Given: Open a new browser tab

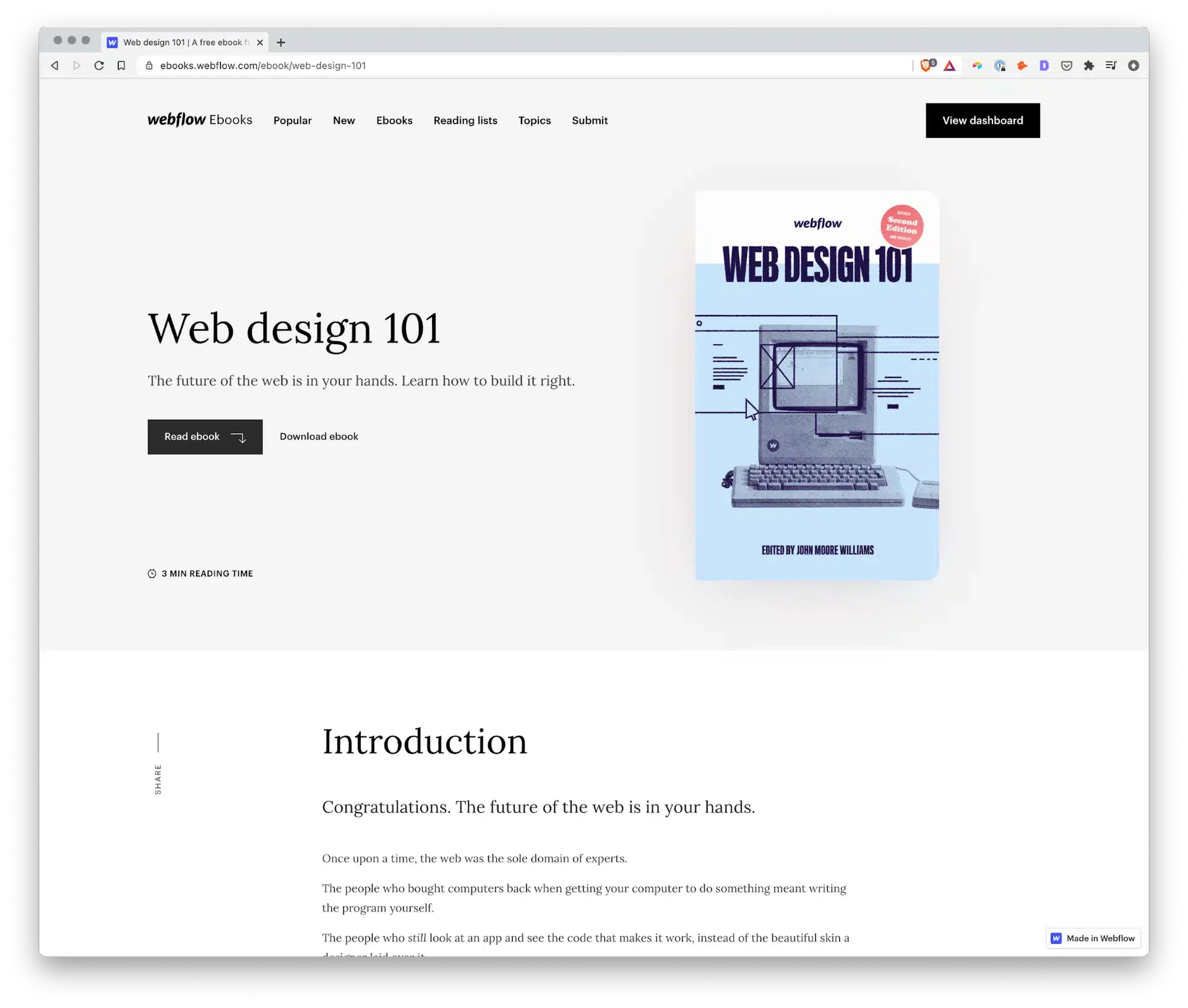Looking at the screenshot, I should [x=281, y=43].
